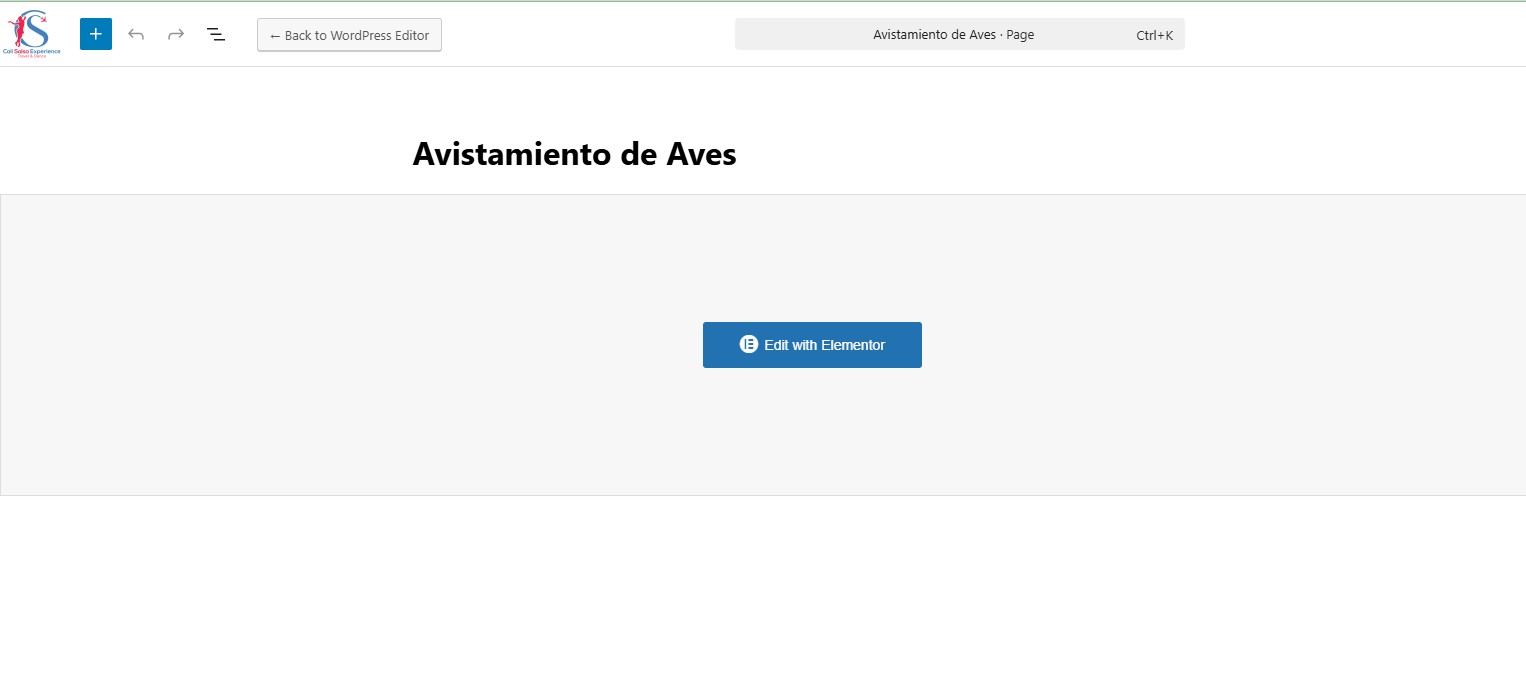
Task: Undo the last change
Action: coord(136,34)
